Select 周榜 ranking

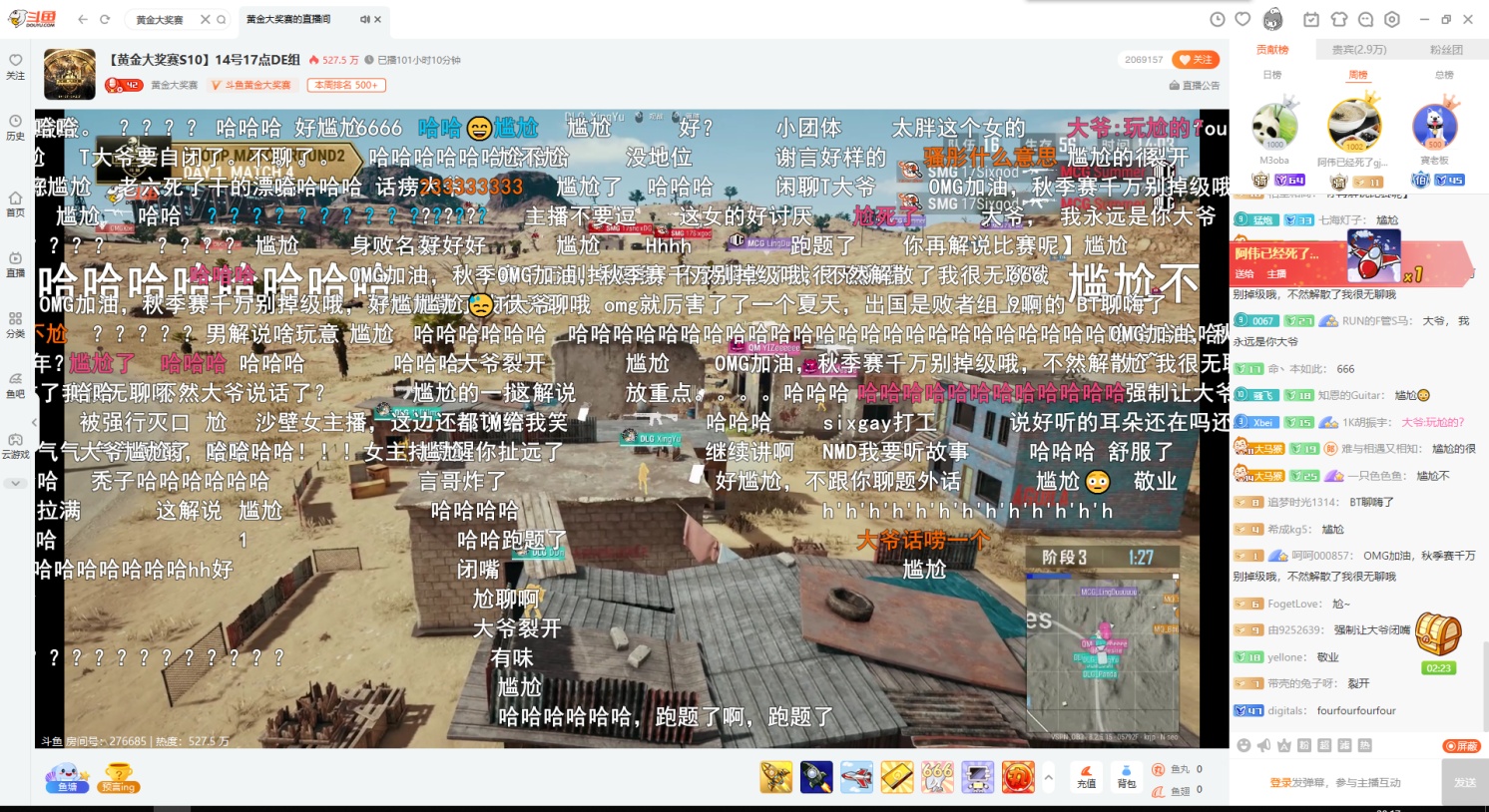coord(1358,75)
